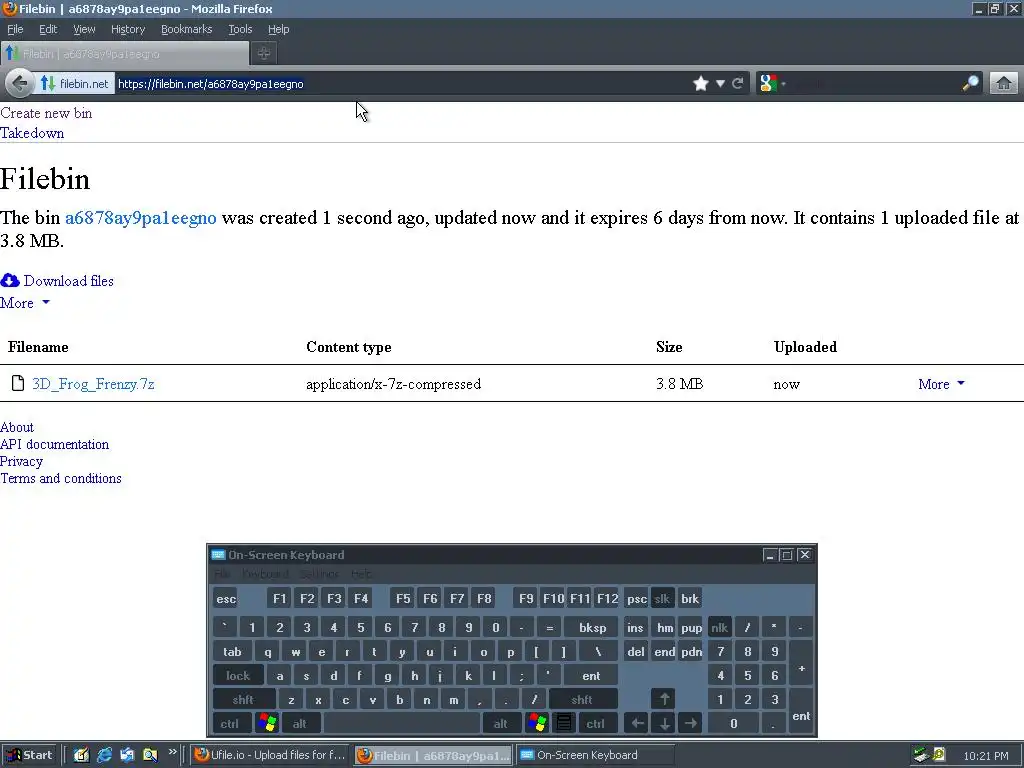Toggle the right shft key on keyboard
1024x768 pixels.
pyautogui.click(x=581, y=699)
